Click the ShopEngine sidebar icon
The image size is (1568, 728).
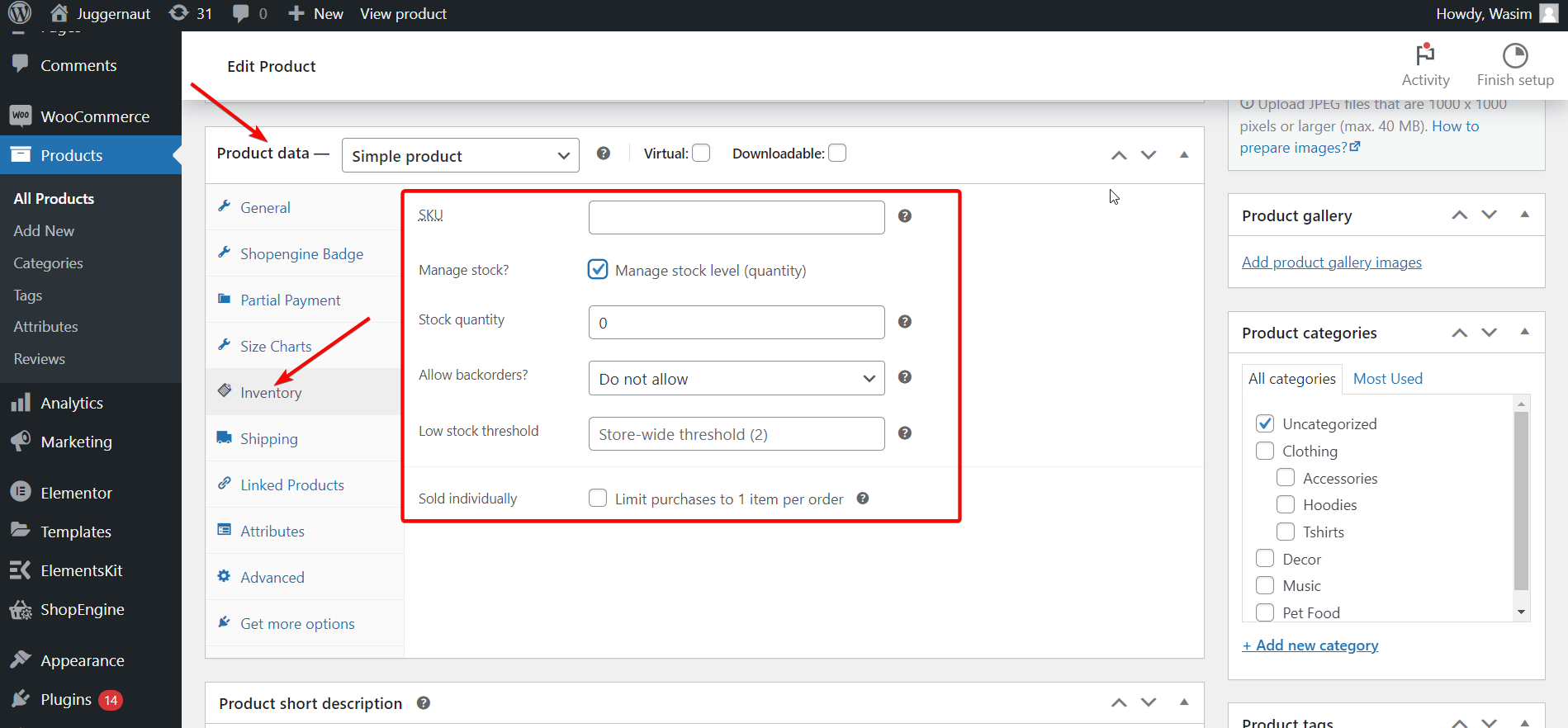[21, 610]
